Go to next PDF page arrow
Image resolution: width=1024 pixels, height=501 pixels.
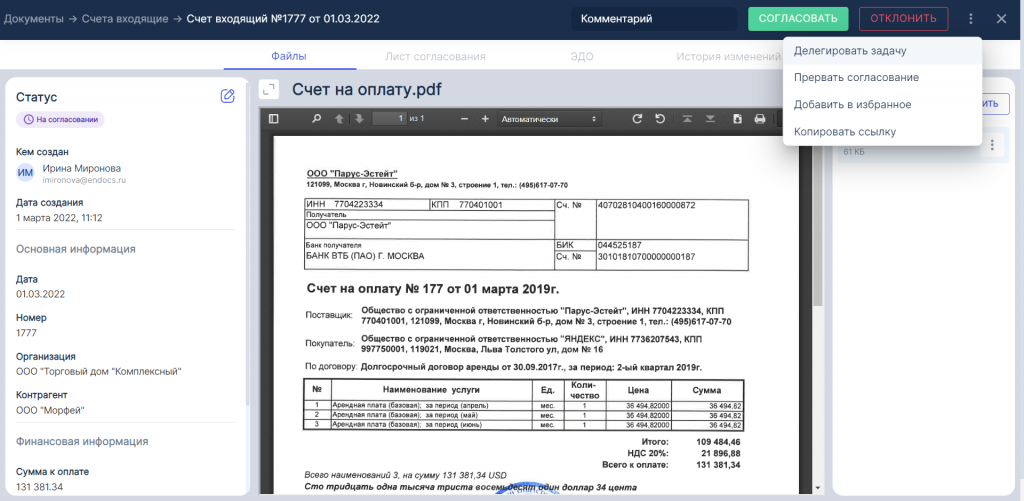pos(359,119)
